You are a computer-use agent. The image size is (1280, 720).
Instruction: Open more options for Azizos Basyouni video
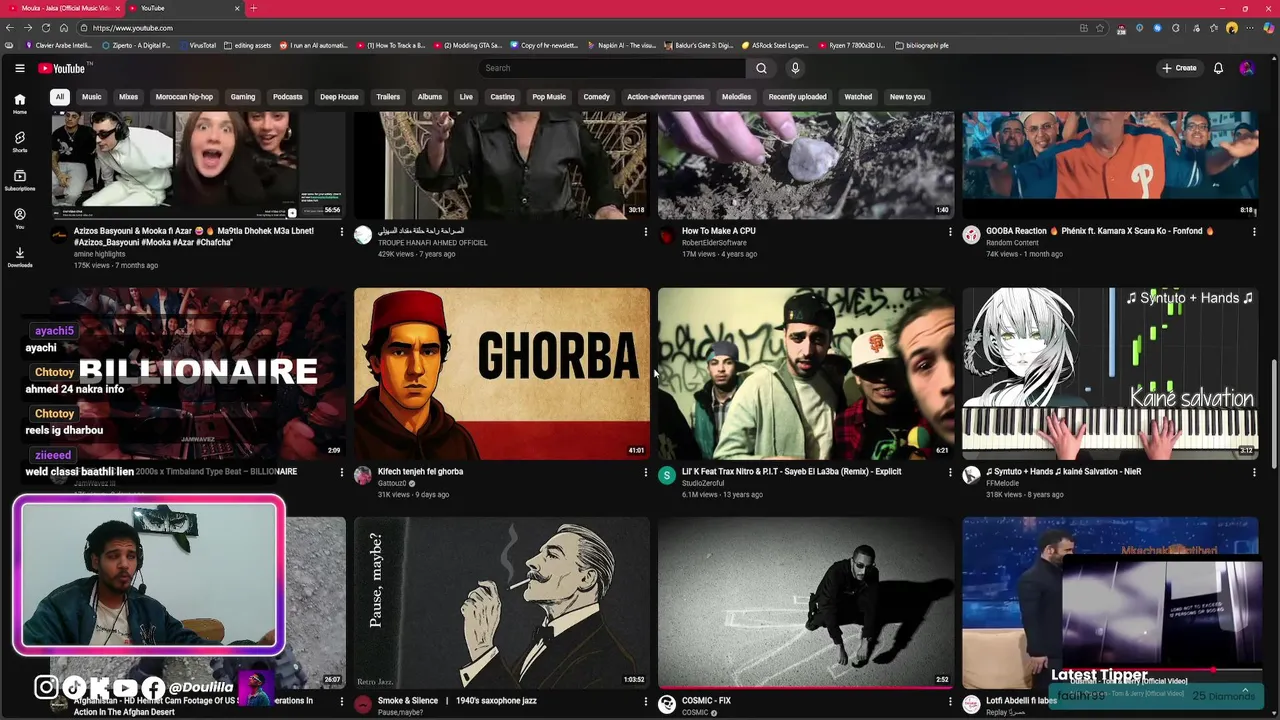click(x=341, y=232)
